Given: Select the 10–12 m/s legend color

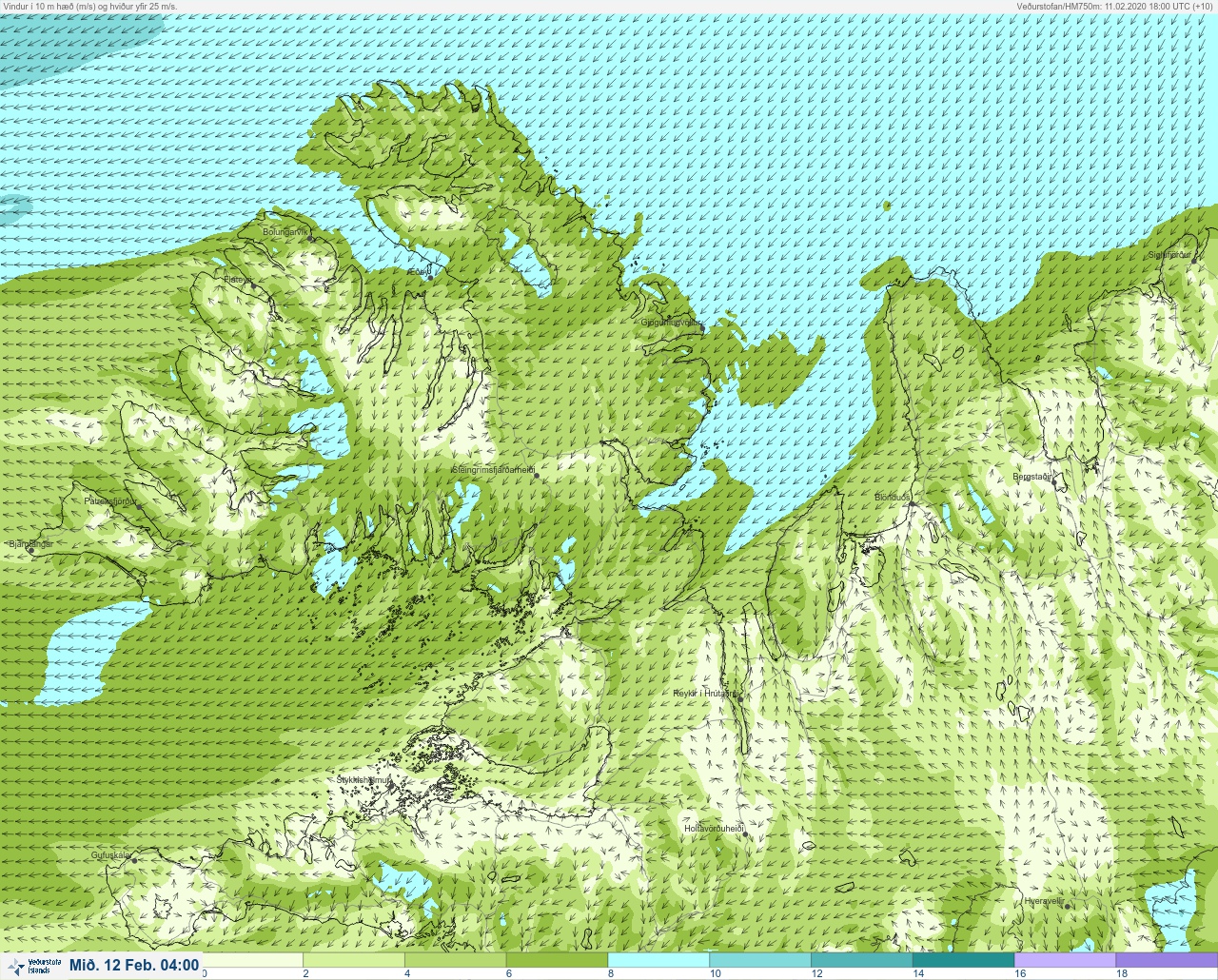Looking at the screenshot, I should pos(760,960).
